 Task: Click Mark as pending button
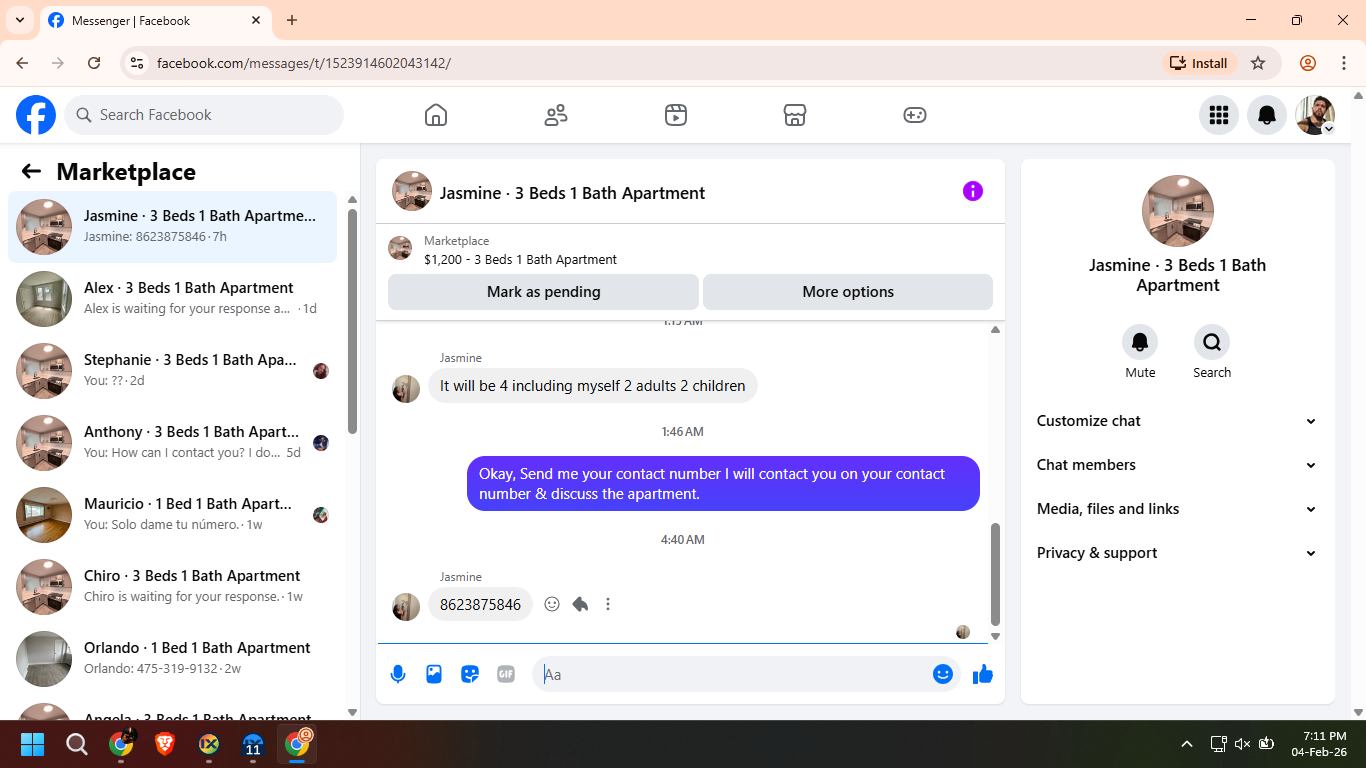pos(543,292)
